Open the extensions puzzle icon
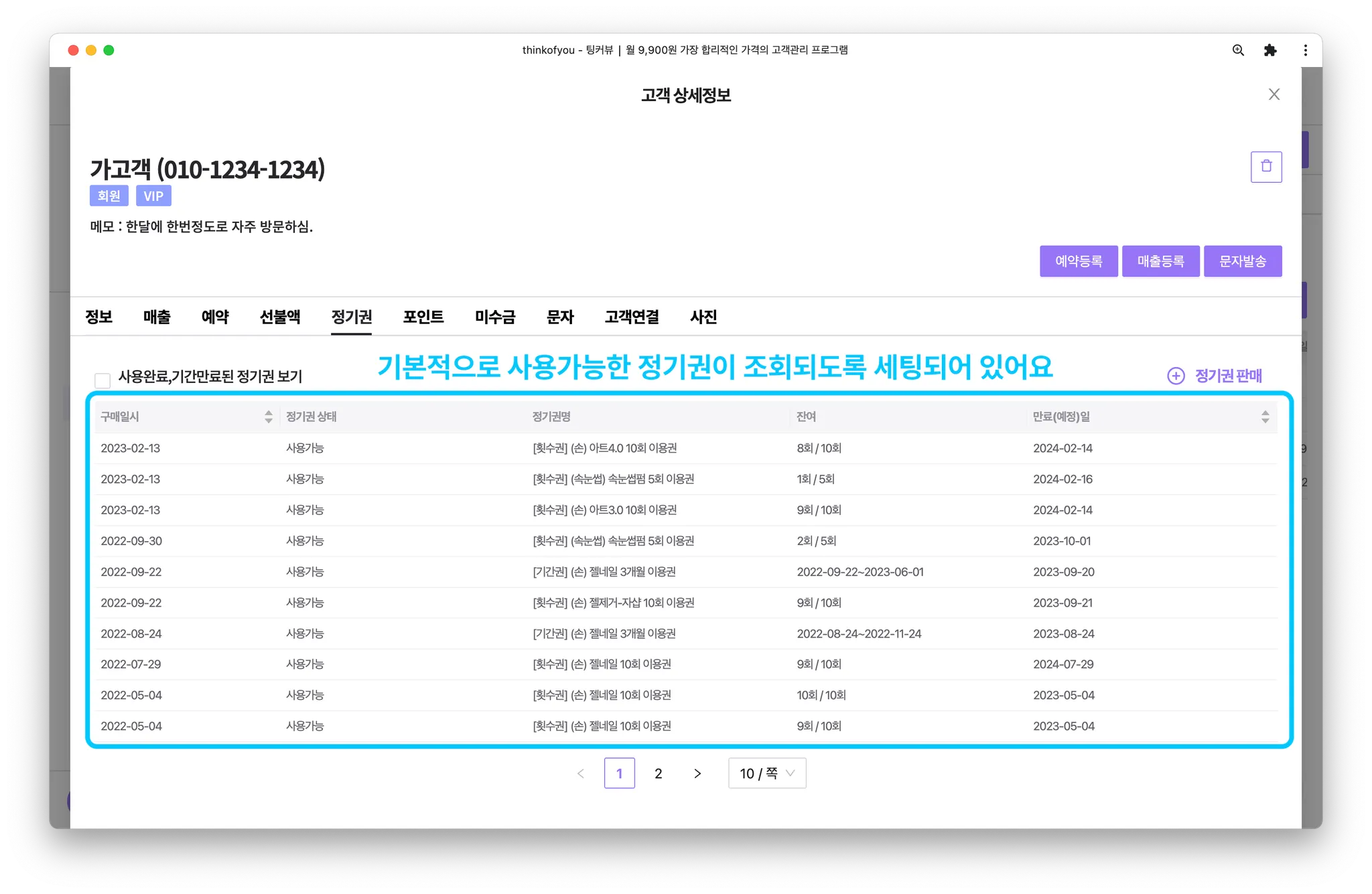The image size is (1372, 894). click(x=1270, y=50)
